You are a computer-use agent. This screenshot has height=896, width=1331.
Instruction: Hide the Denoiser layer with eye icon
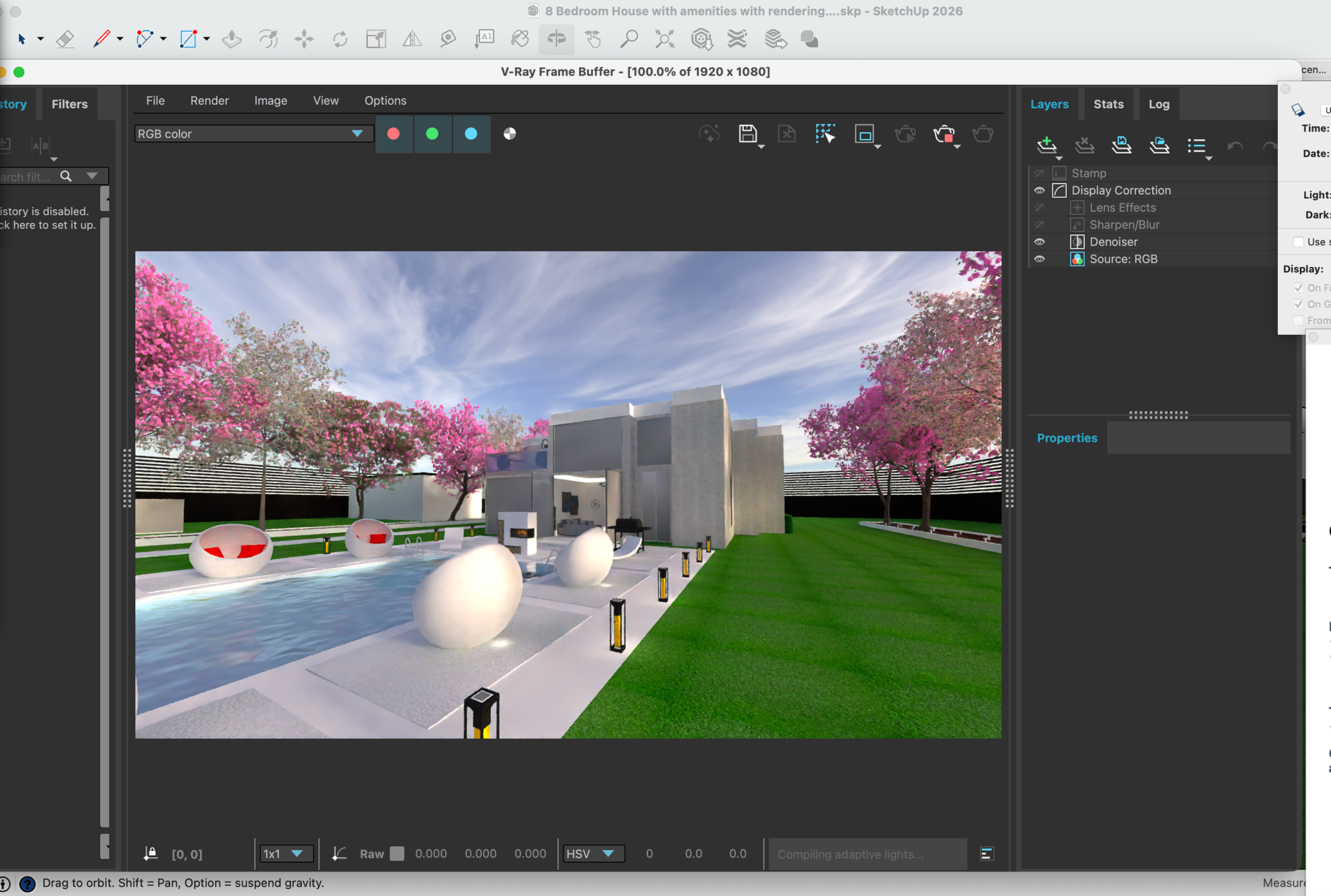click(x=1039, y=242)
